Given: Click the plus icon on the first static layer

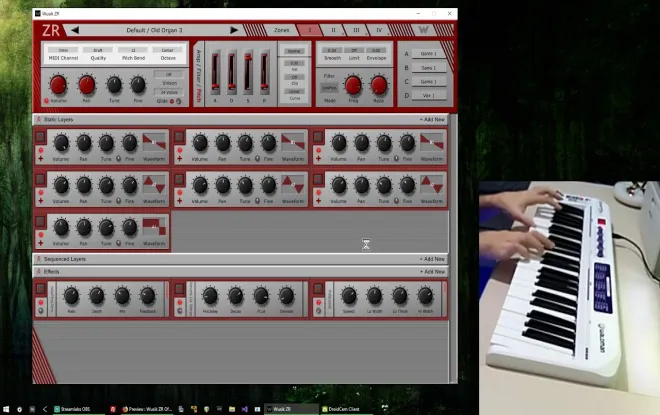Looking at the screenshot, I should click(41, 159).
